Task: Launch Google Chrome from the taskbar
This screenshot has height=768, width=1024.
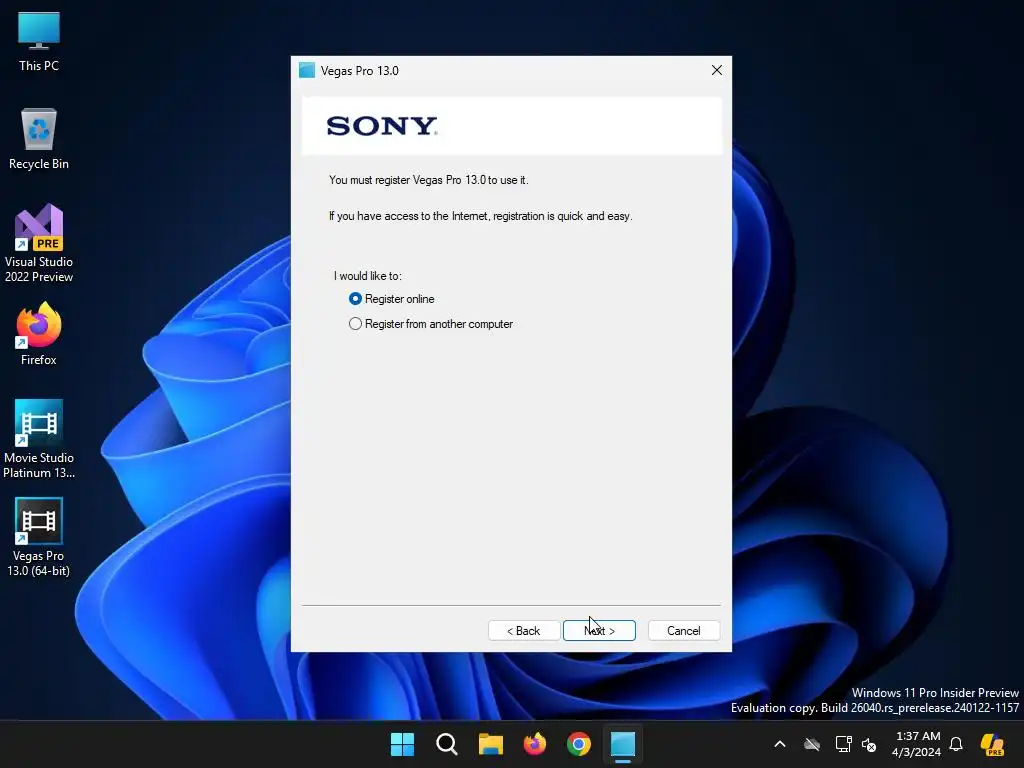Action: tap(579, 744)
